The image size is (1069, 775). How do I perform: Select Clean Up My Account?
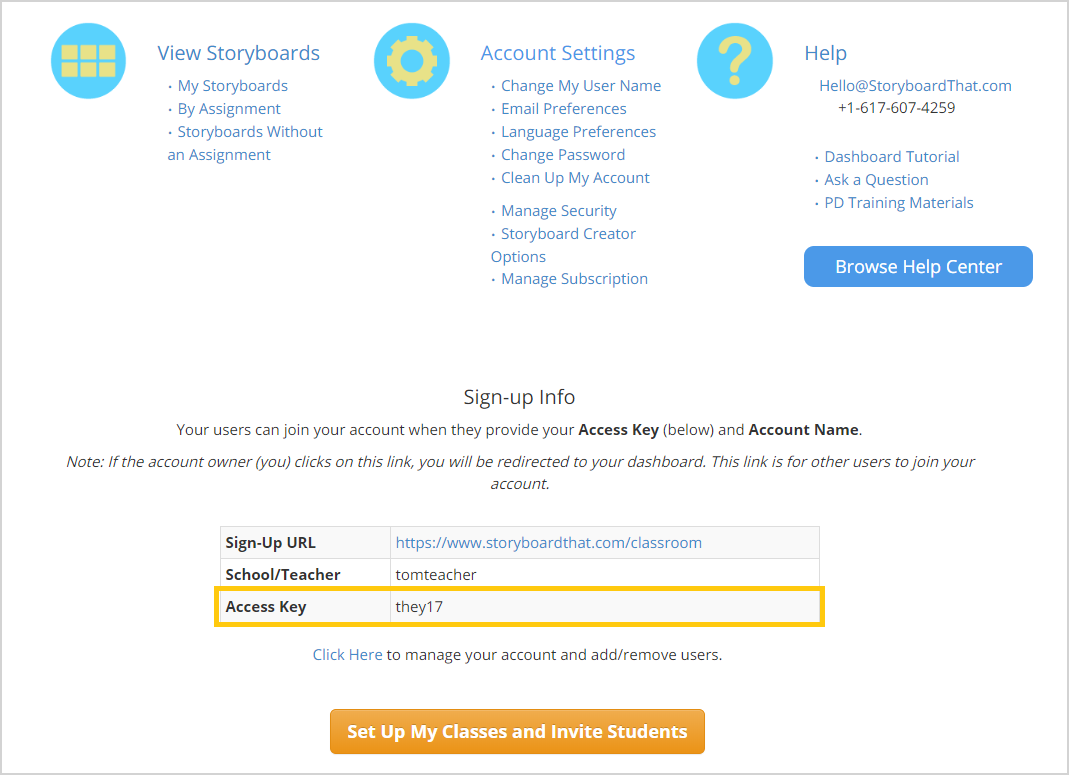point(575,178)
